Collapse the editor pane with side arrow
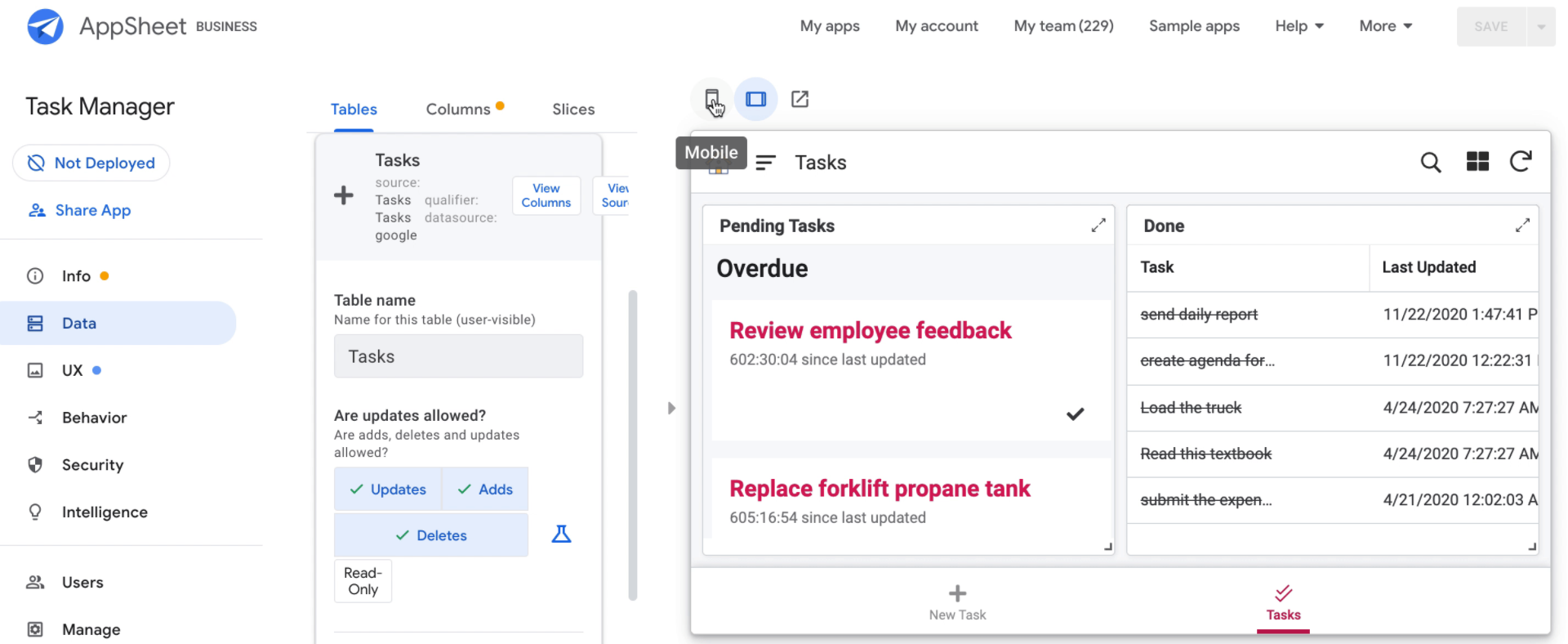This screenshot has width=1568, height=644. 671,408
